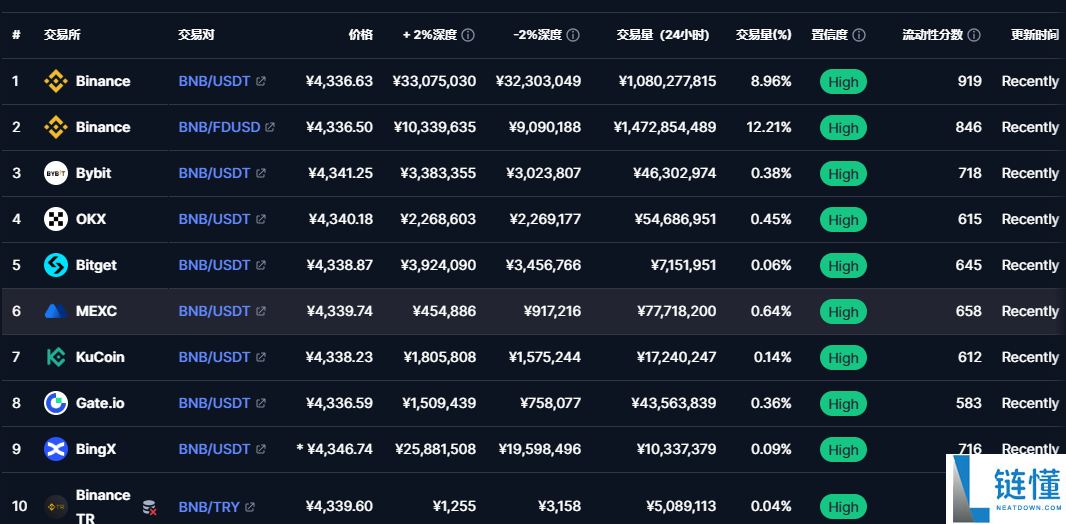This screenshot has width=1066, height=524.
Task: Open the OKX BNB/USDT pair link
Action: [x=214, y=220]
